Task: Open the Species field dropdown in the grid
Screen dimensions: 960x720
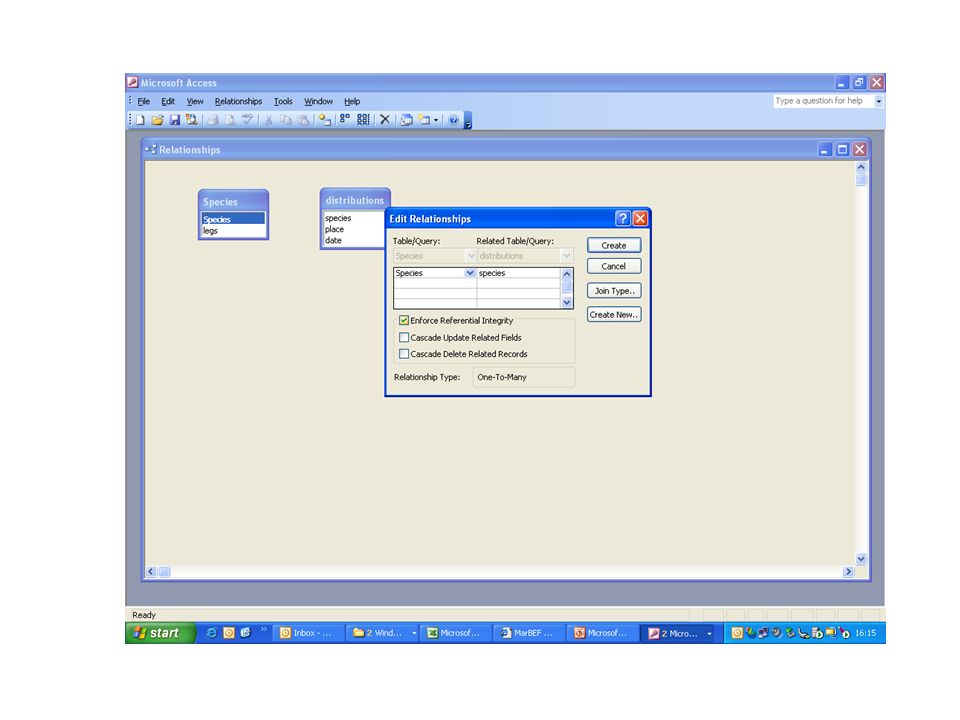Action: point(470,273)
